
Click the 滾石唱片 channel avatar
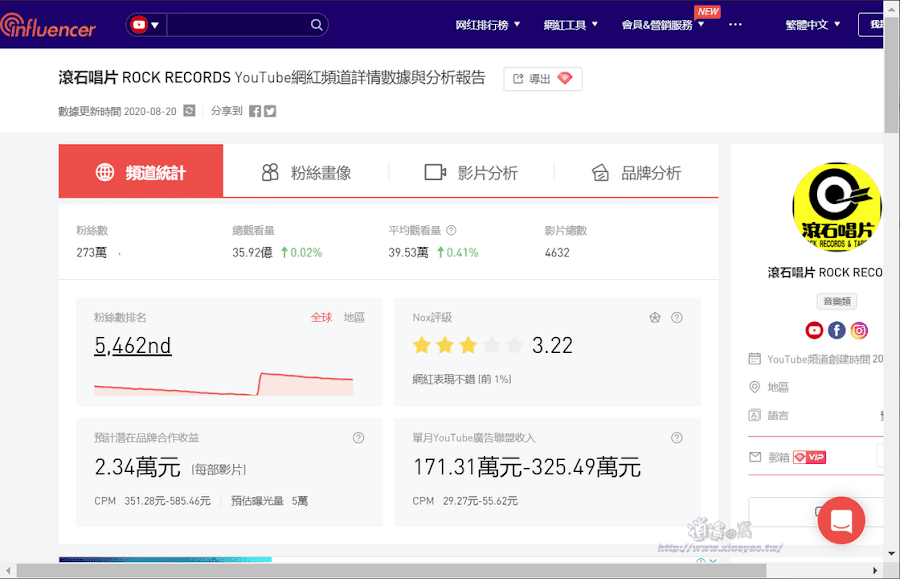(837, 207)
